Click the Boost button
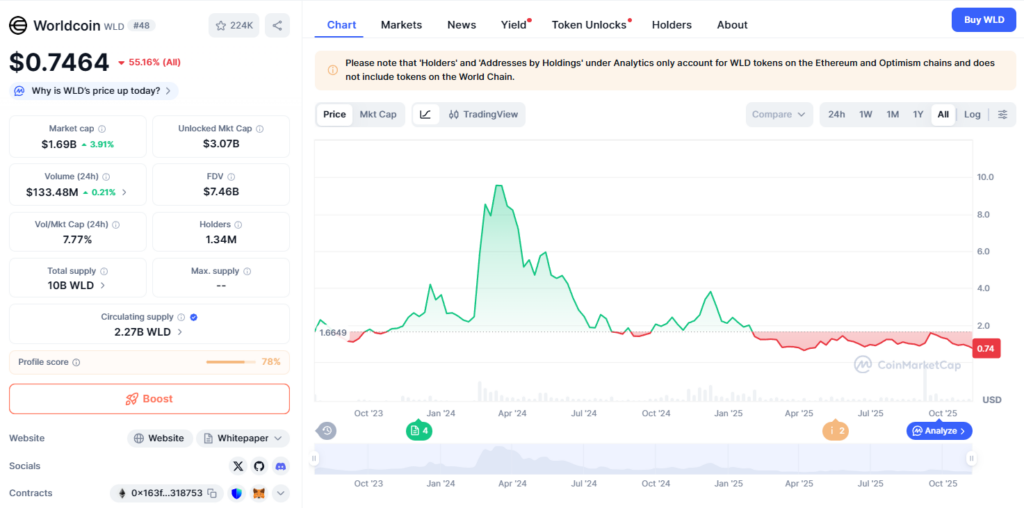The width and height of the screenshot is (1024, 508). pyautogui.click(x=149, y=399)
